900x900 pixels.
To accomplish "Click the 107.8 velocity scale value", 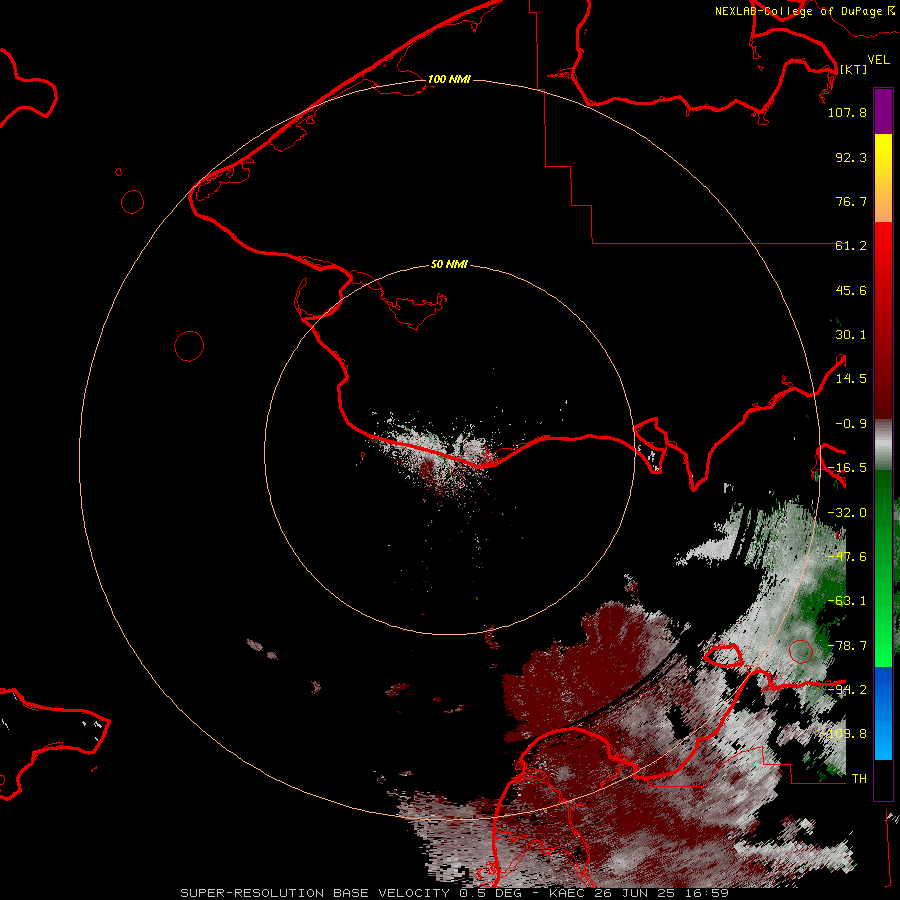I will tap(847, 112).
